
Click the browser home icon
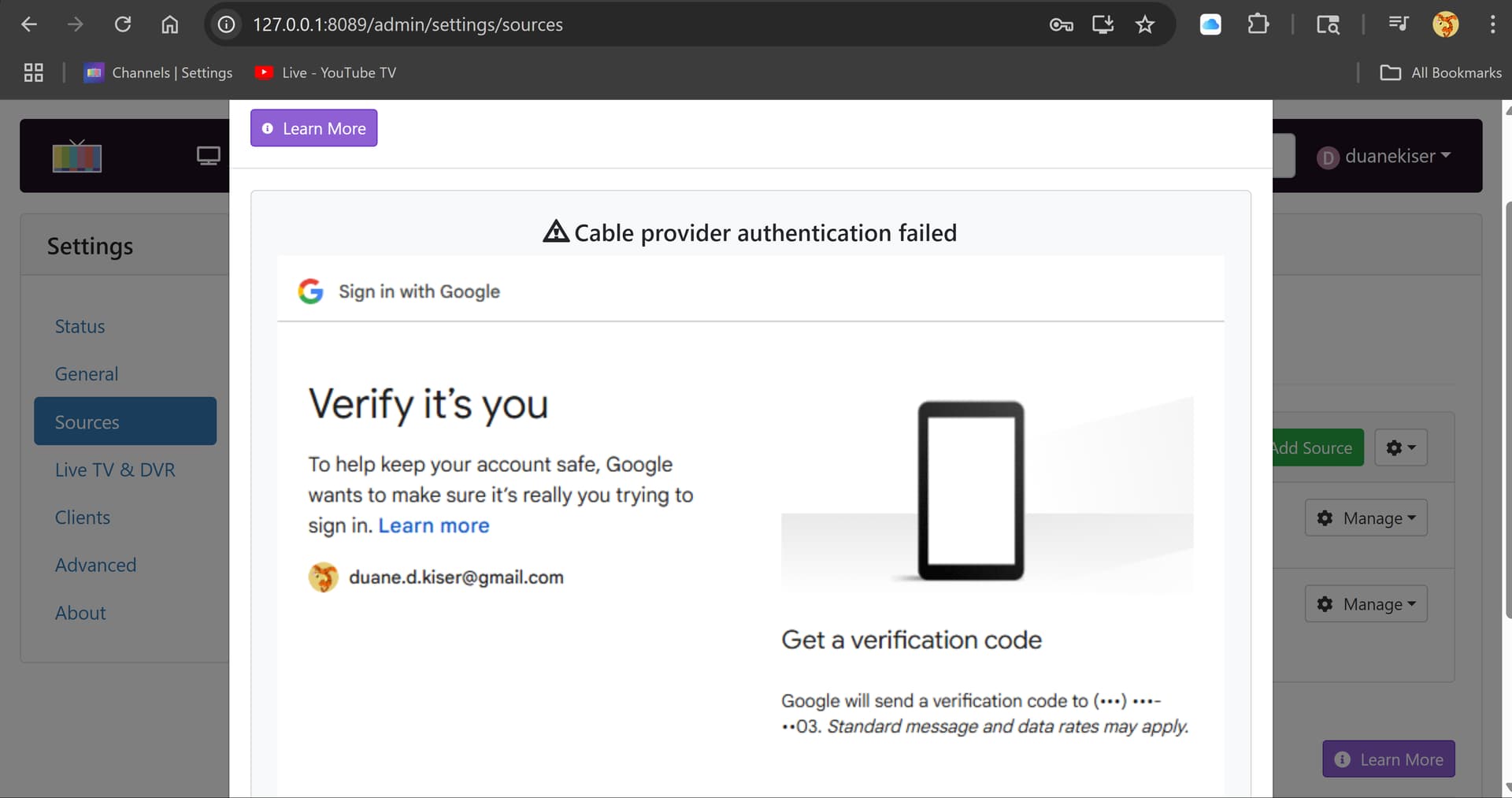(x=169, y=24)
